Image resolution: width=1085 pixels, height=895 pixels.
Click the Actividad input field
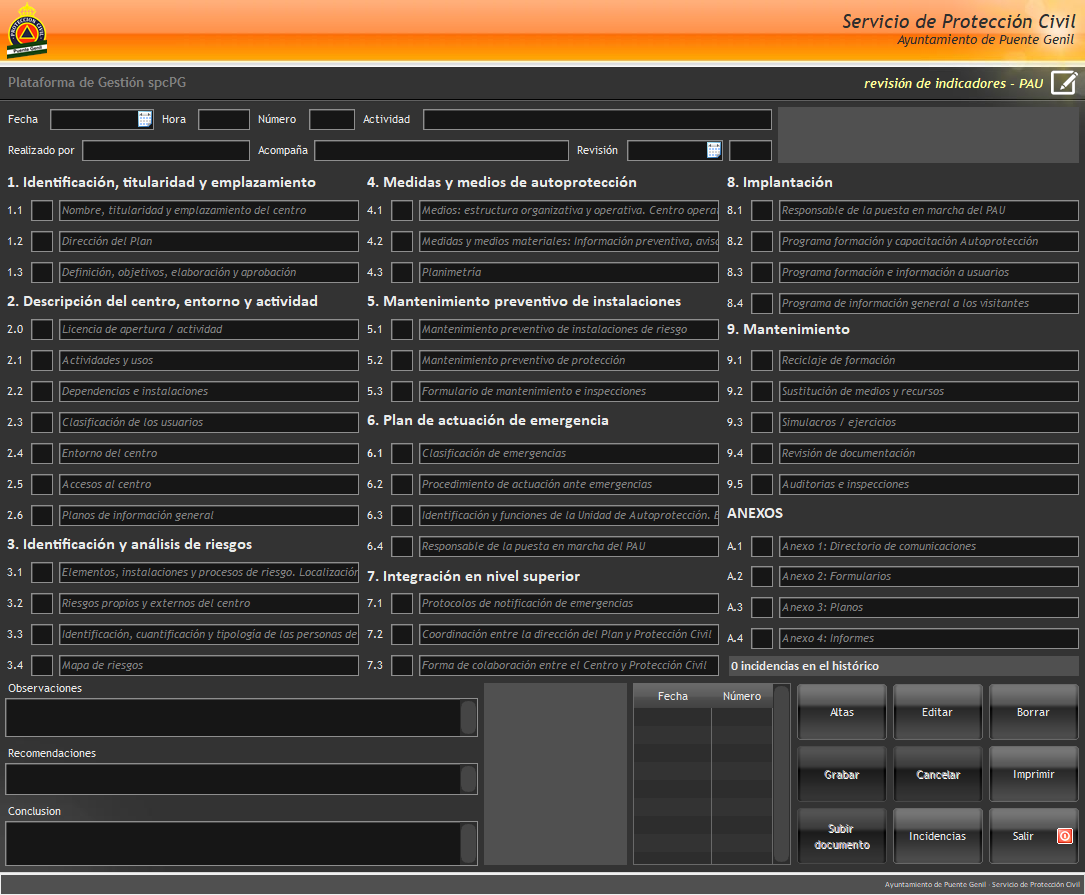597,119
